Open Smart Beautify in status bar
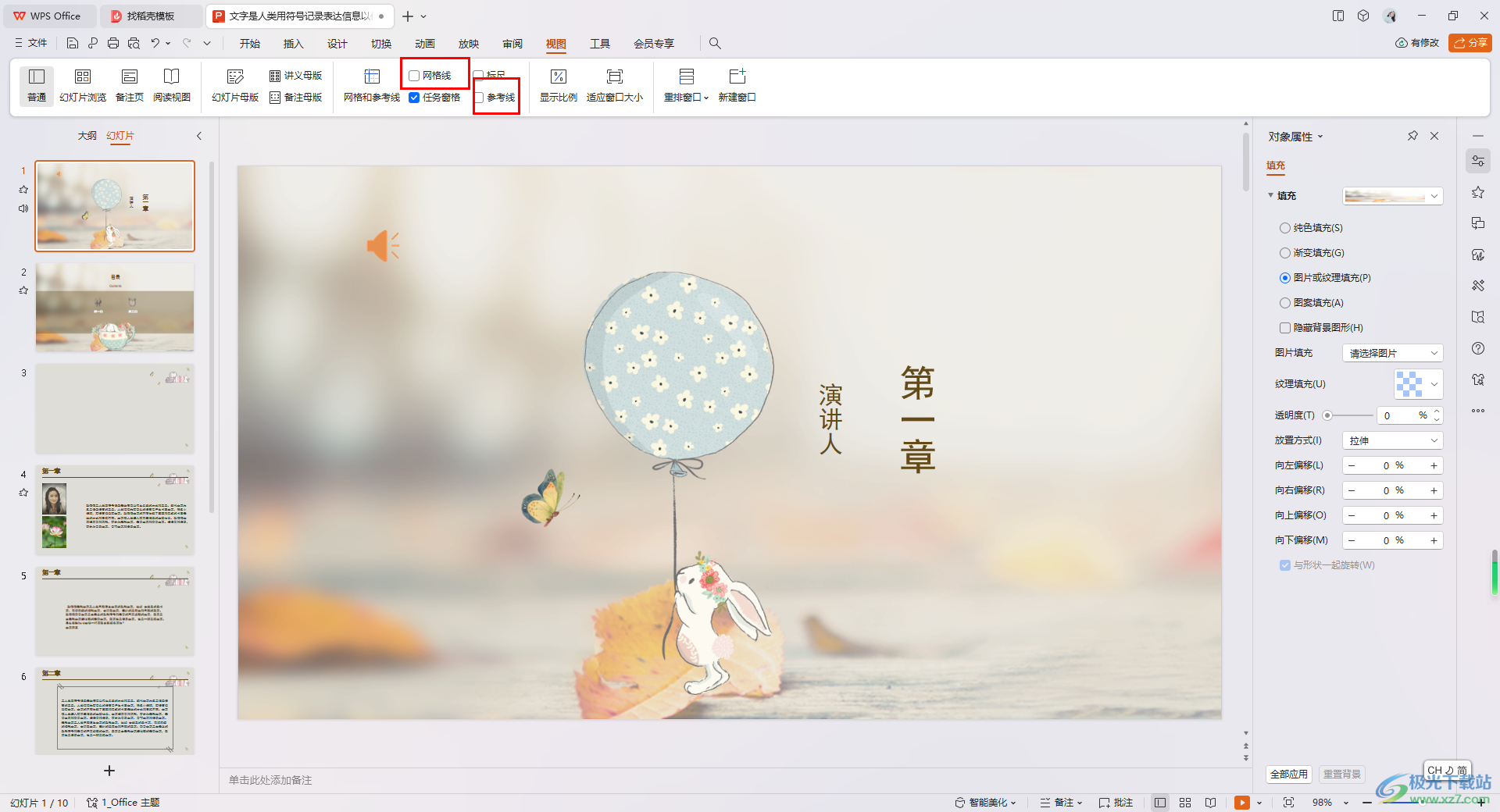1500x812 pixels. (986, 802)
